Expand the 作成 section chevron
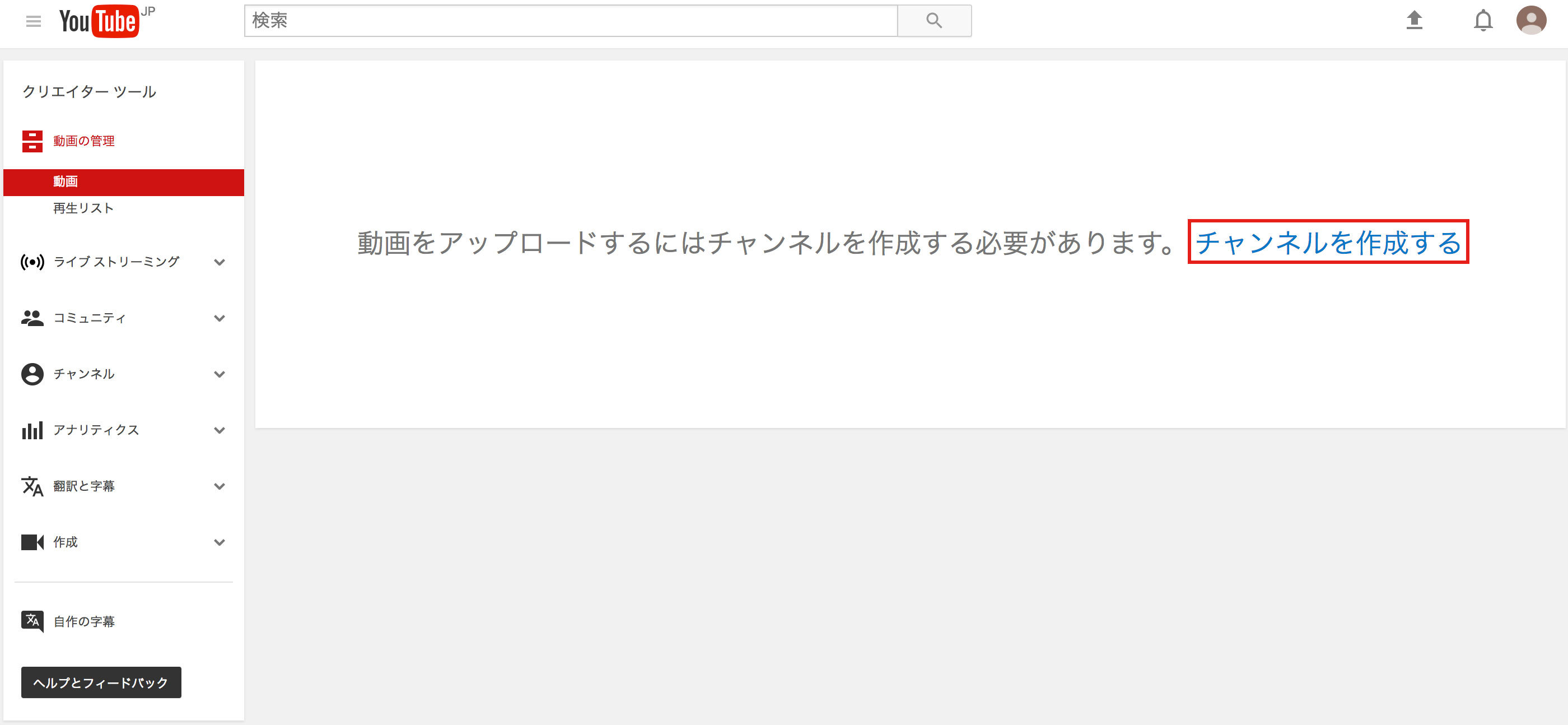1568x725 pixels. tap(220, 542)
